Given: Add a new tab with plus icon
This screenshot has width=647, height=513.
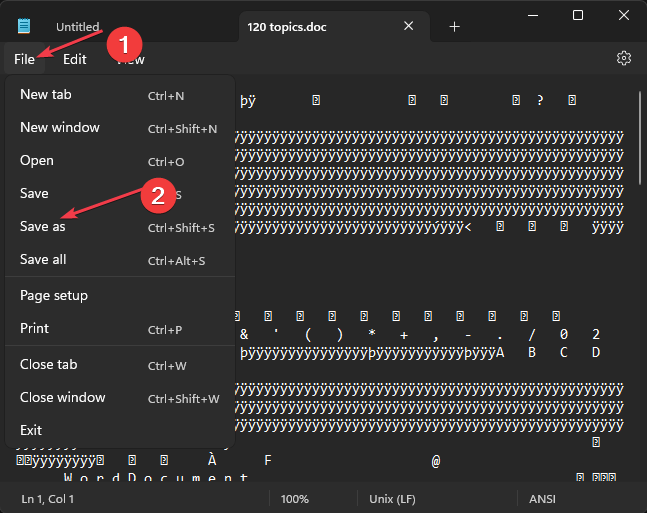Looking at the screenshot, I should pyautogui.click(x=454, y=27).
